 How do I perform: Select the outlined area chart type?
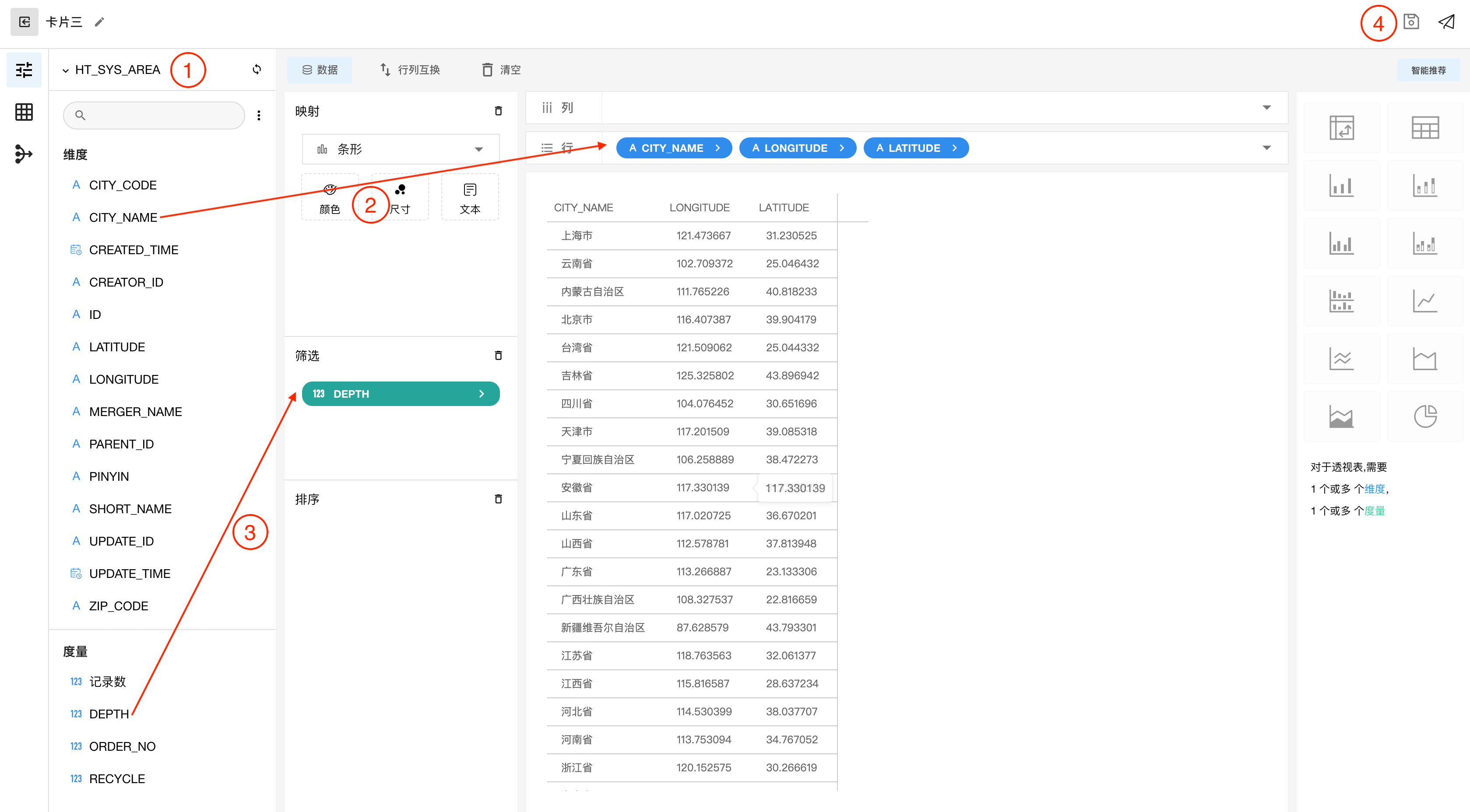coord(1425,359)
